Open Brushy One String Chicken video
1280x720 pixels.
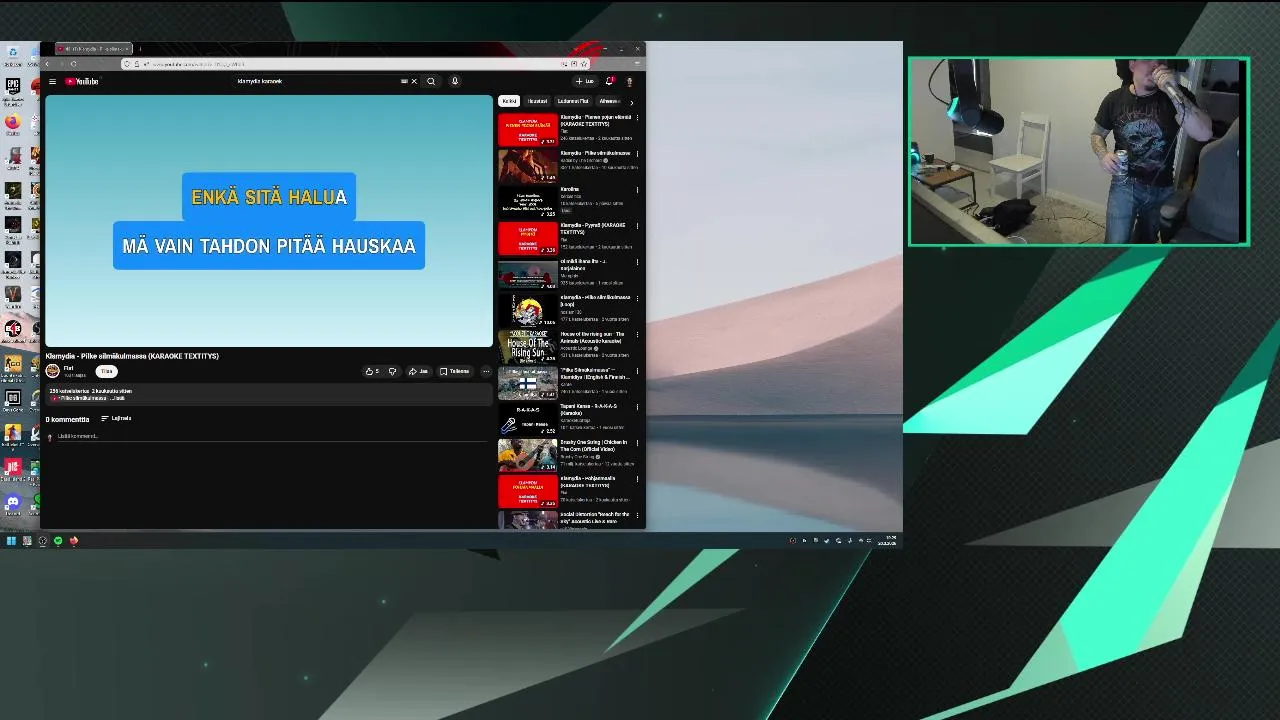click(x=527, y=454)
